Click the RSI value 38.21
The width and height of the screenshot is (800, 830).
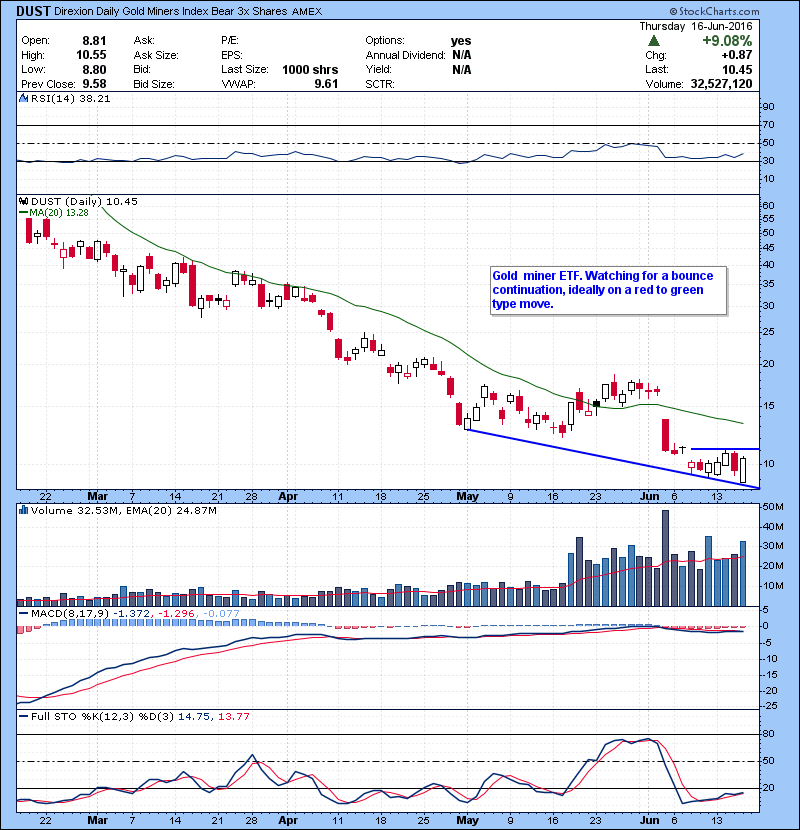click(x=94, y=98)
